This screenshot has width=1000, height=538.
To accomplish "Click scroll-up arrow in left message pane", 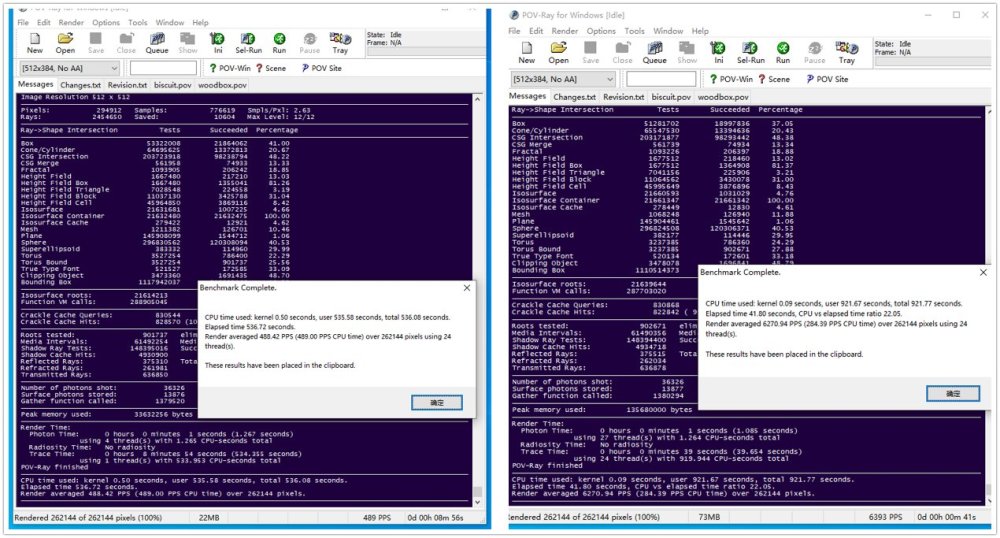I will point(477,99).
